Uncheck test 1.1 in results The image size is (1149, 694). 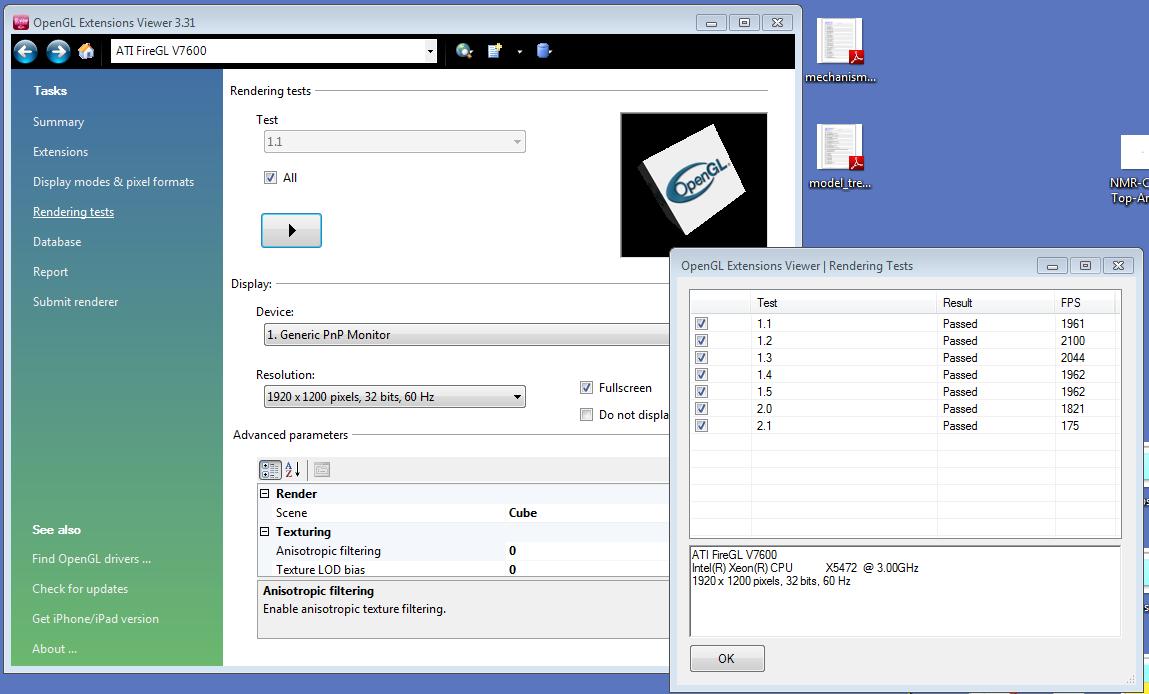pos(701,323)
